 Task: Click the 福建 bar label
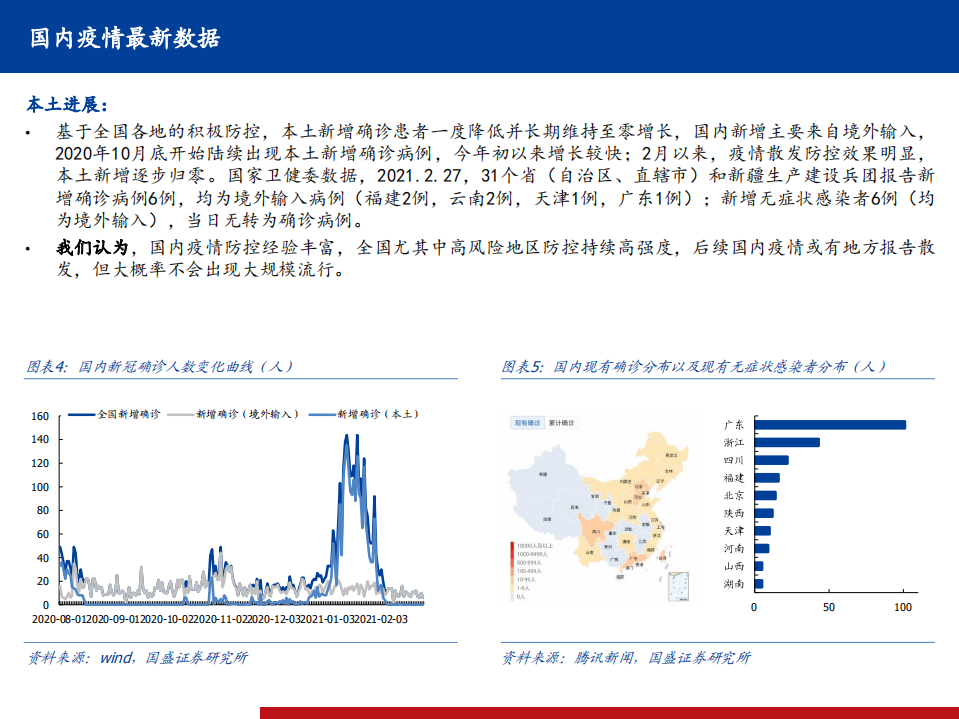coord(733,478)
